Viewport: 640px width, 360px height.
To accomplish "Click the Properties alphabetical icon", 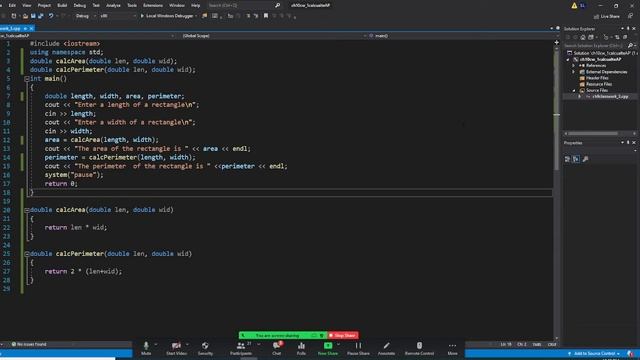I will [x=576, y=159].
